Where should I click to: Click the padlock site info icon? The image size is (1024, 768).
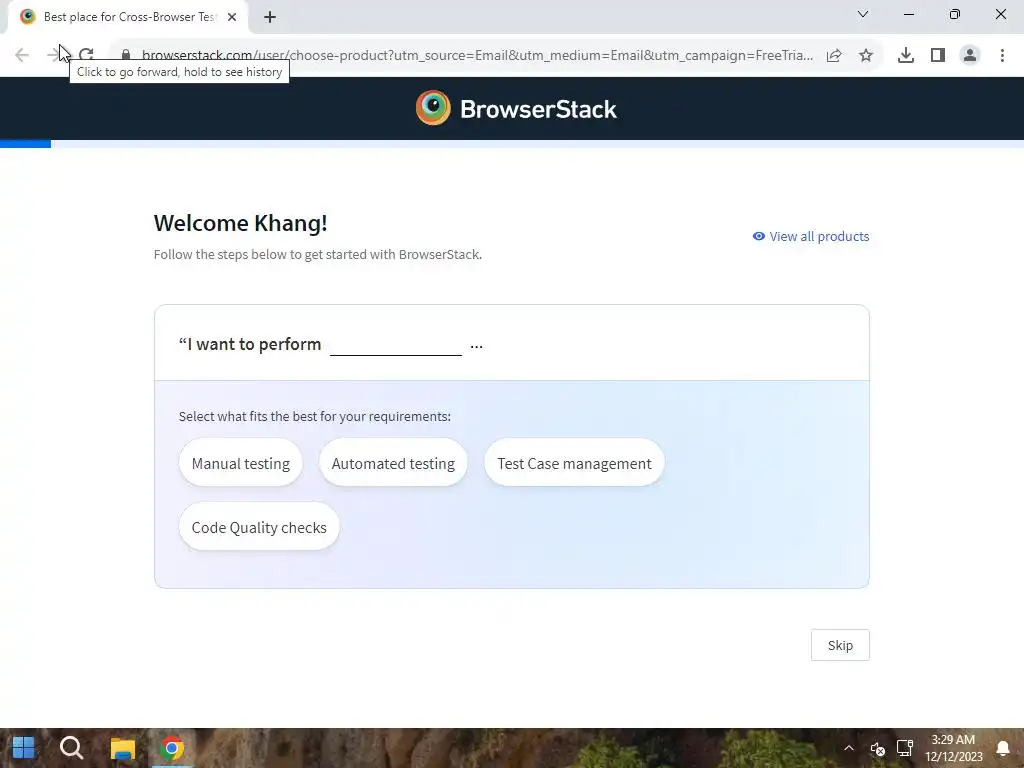click(126, 55)
